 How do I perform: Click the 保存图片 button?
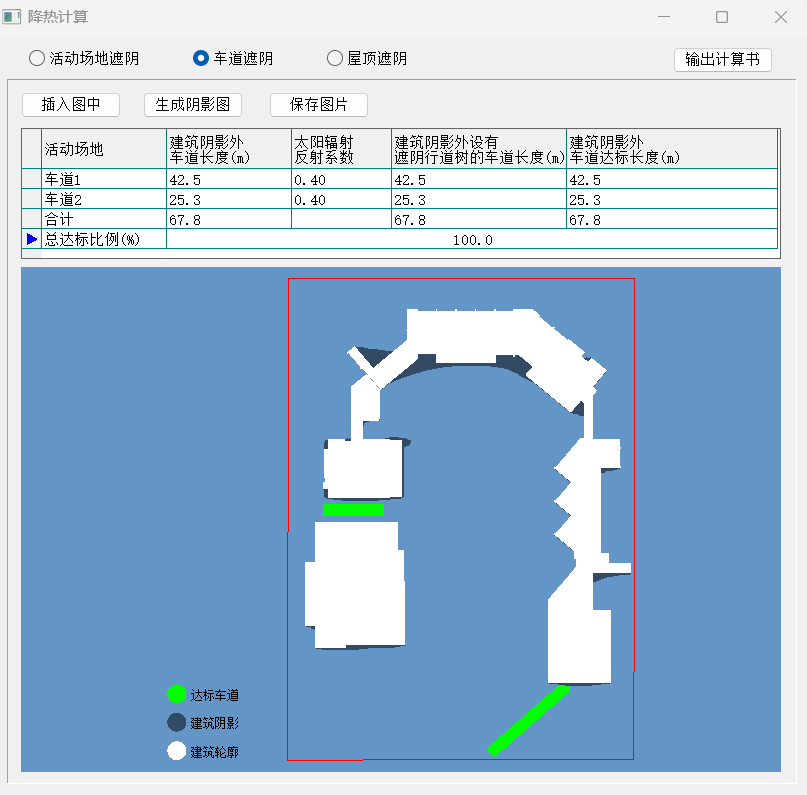click(319, 105)
